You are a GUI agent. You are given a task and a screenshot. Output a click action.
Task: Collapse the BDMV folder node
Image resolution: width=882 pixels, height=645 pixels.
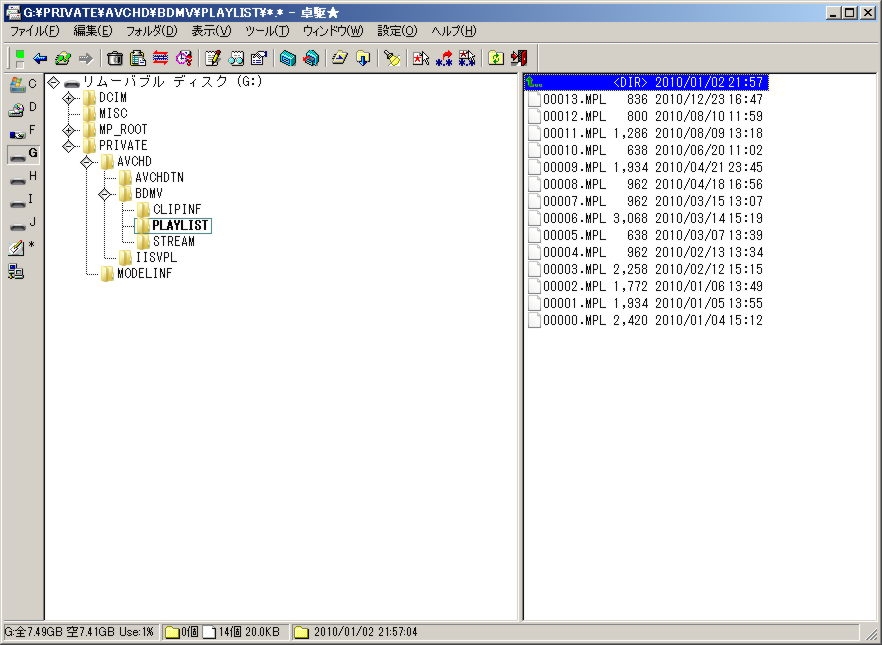coord(105,194)
